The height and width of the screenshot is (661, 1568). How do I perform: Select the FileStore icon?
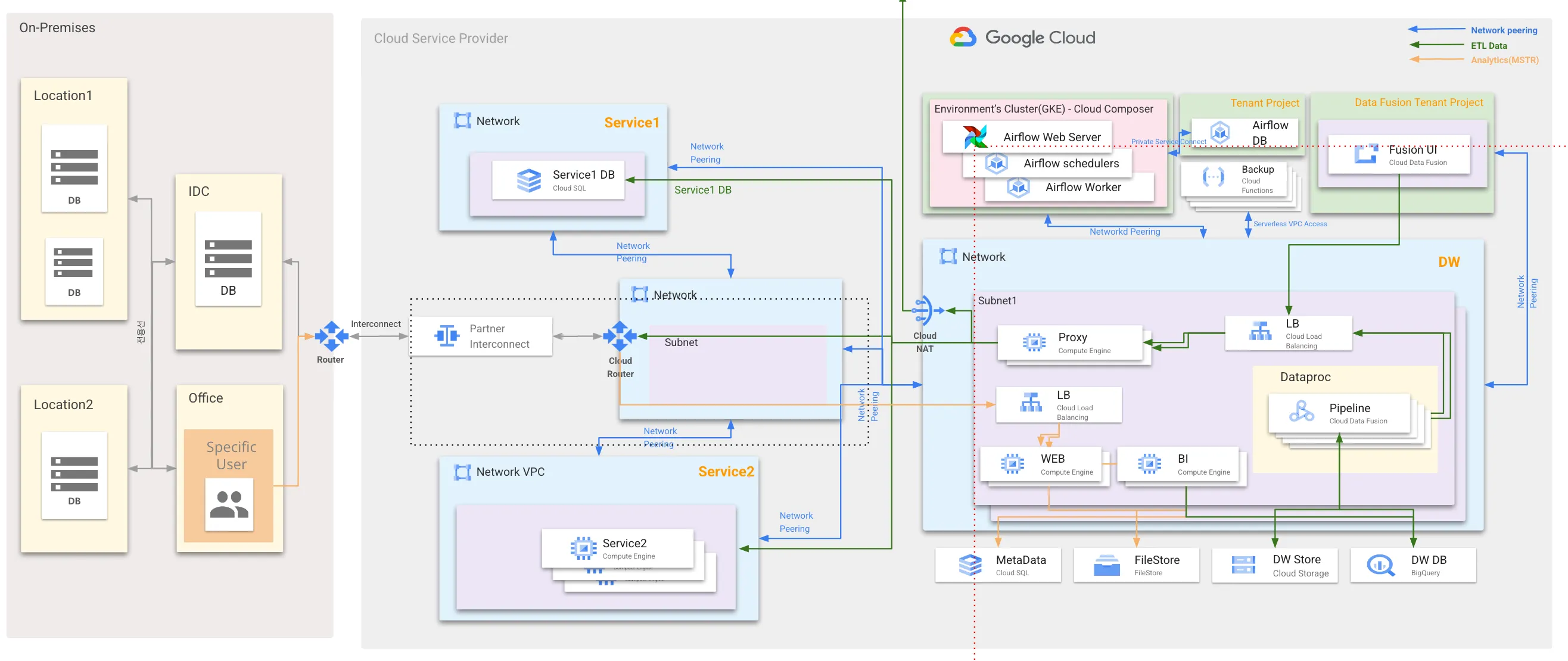click(1107, 566)
